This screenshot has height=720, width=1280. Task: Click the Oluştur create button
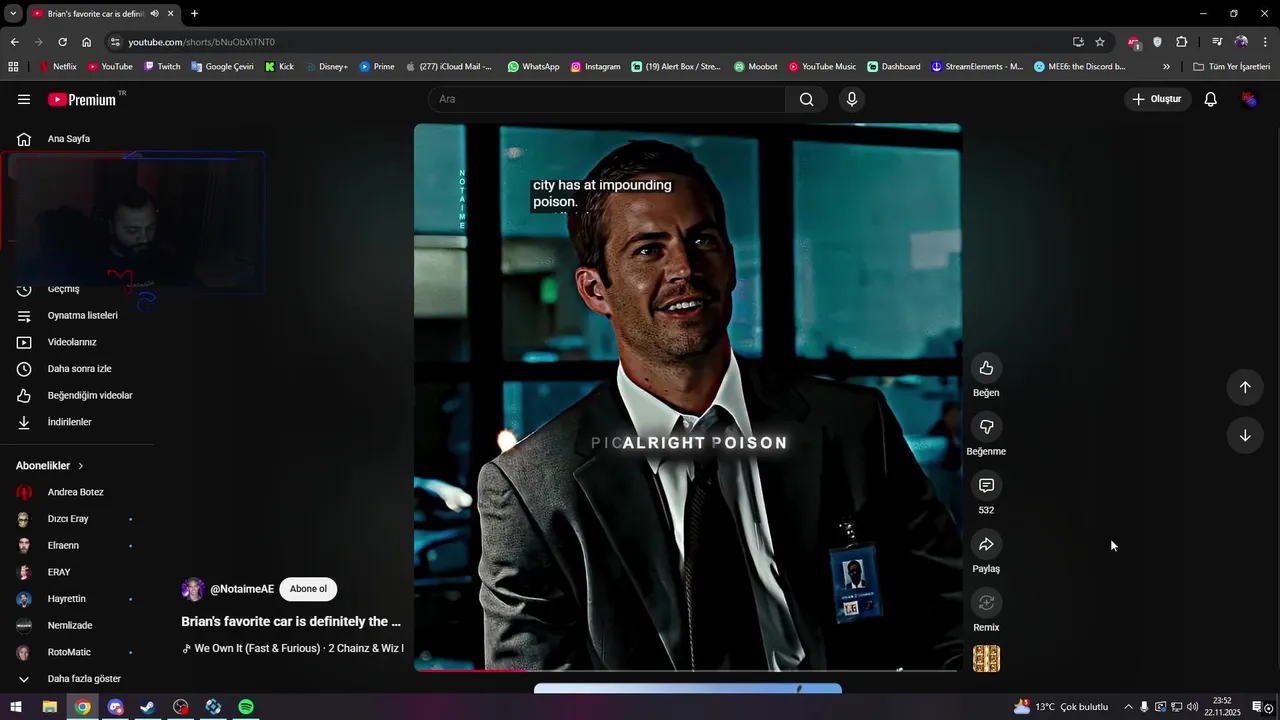point(1158,99)
